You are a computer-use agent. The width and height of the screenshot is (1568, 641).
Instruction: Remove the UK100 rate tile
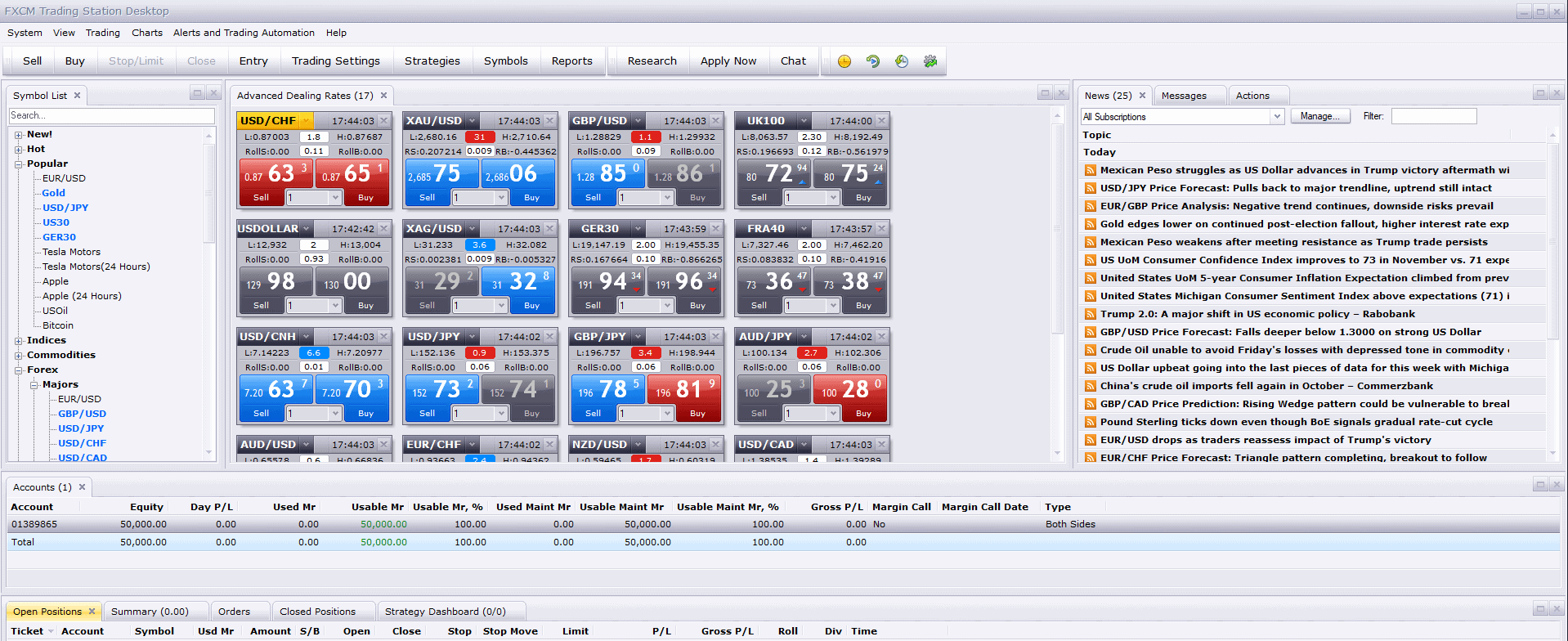tap(882, 121)
